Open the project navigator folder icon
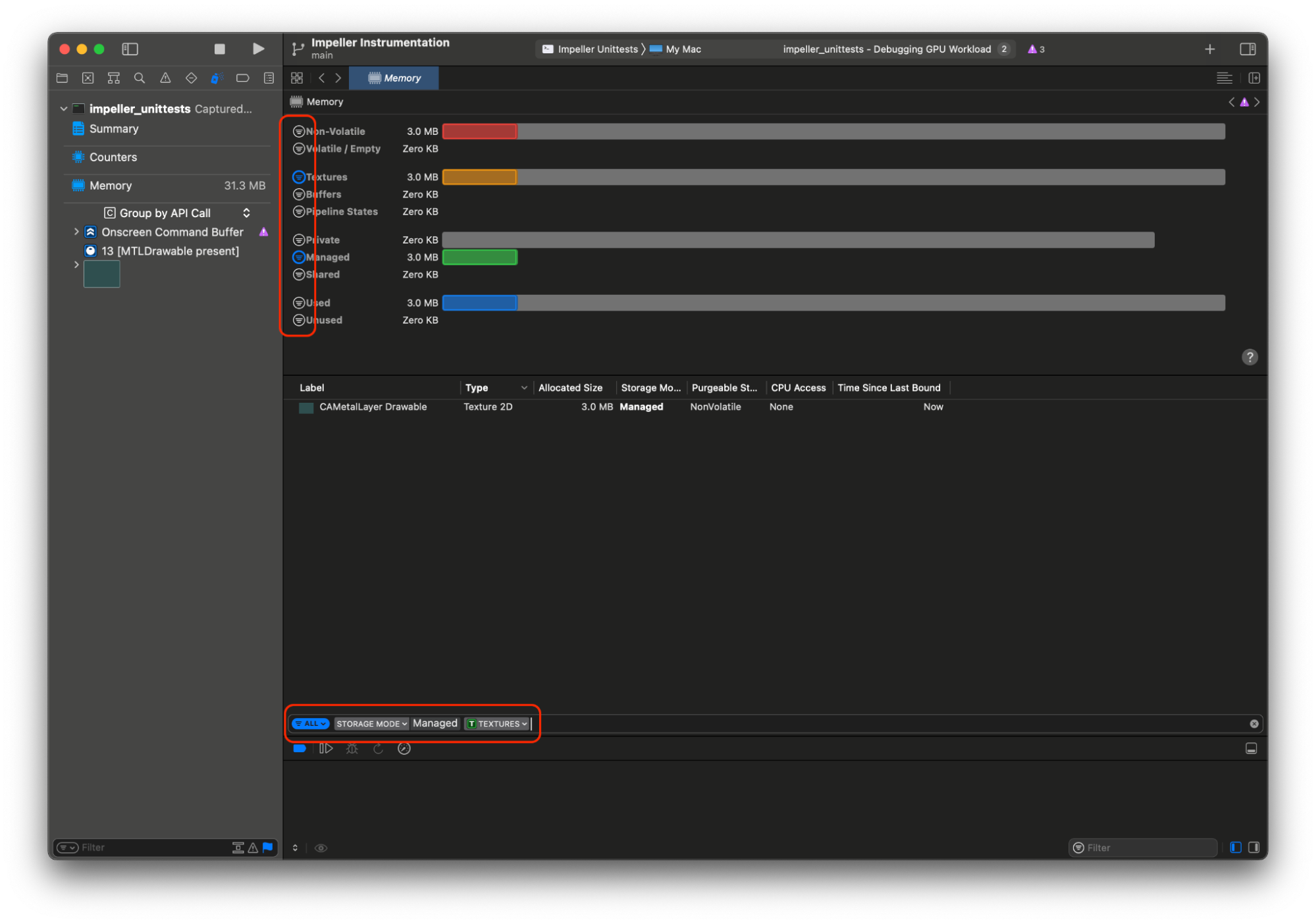Screen dimensions: 1316x924 click(63, 78)
